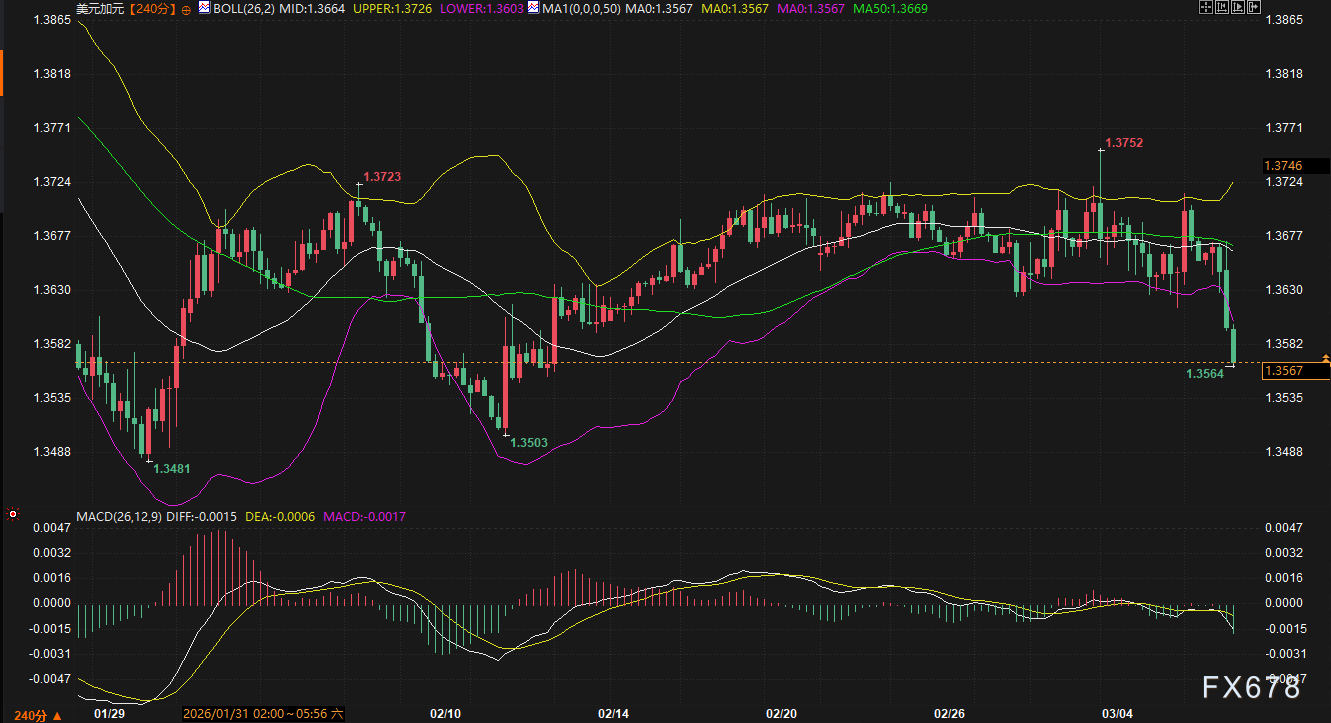Click the 1.3723 peak price annotation

(x=381, y=176)
